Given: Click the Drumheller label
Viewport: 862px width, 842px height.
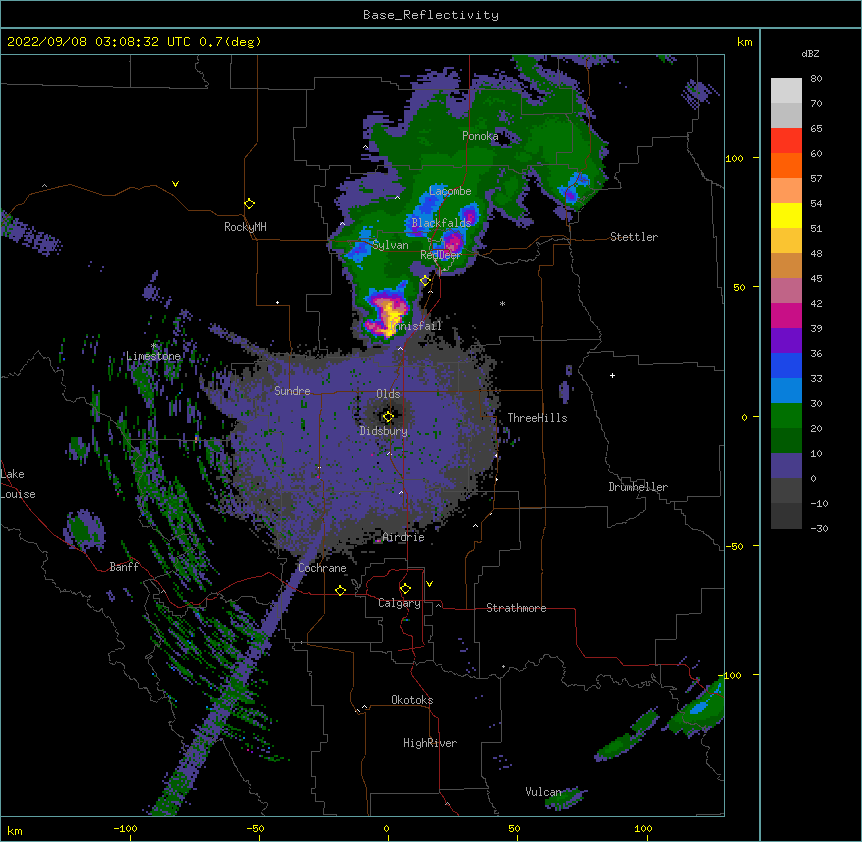Looking at the screenshot, I should coord(638,487).
